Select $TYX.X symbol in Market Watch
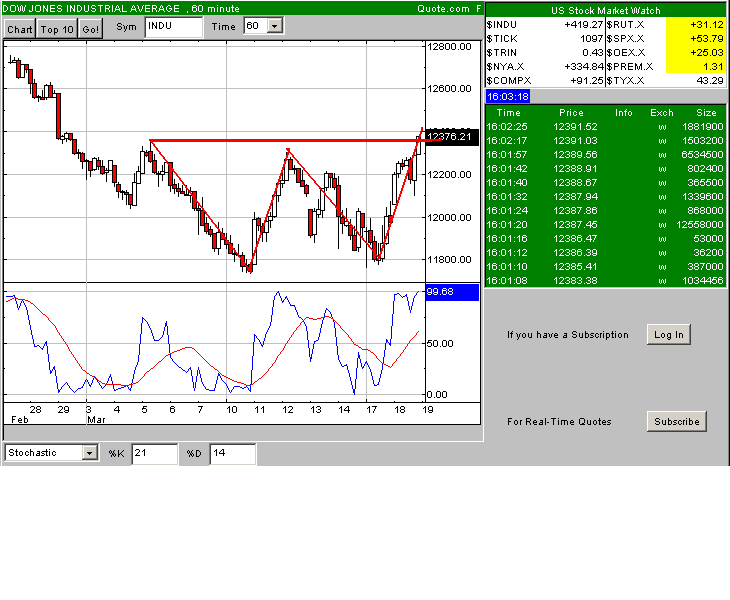Viewport: 730px width, 600px height. tap(625, 81)
